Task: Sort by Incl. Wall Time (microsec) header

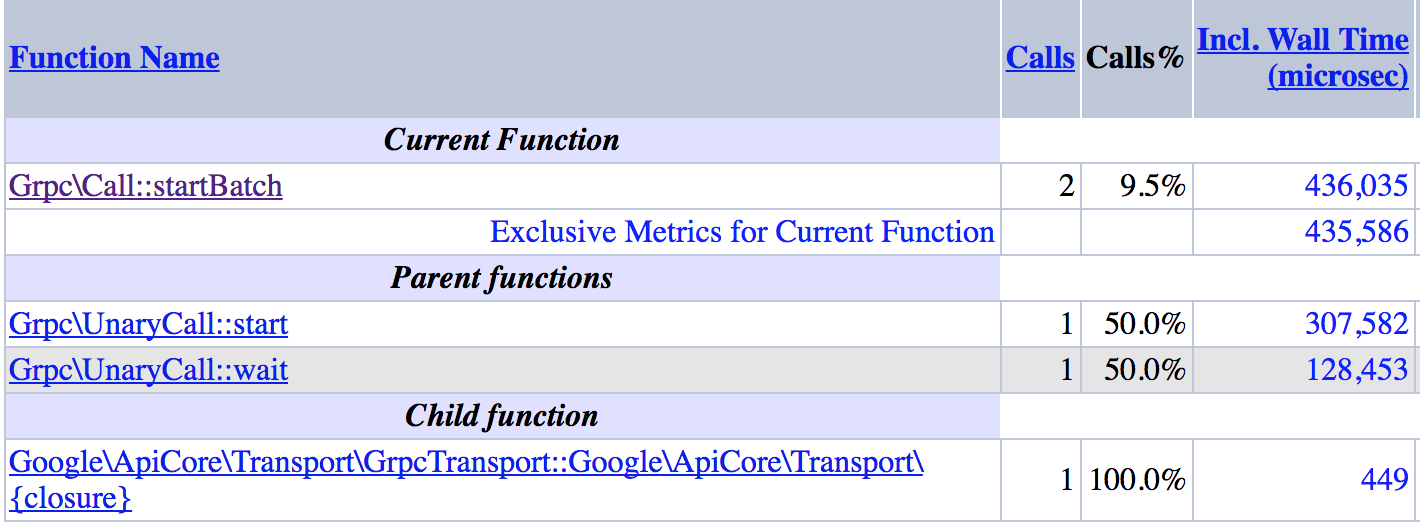Action: pyautogui.click(x=1303, y=58)
